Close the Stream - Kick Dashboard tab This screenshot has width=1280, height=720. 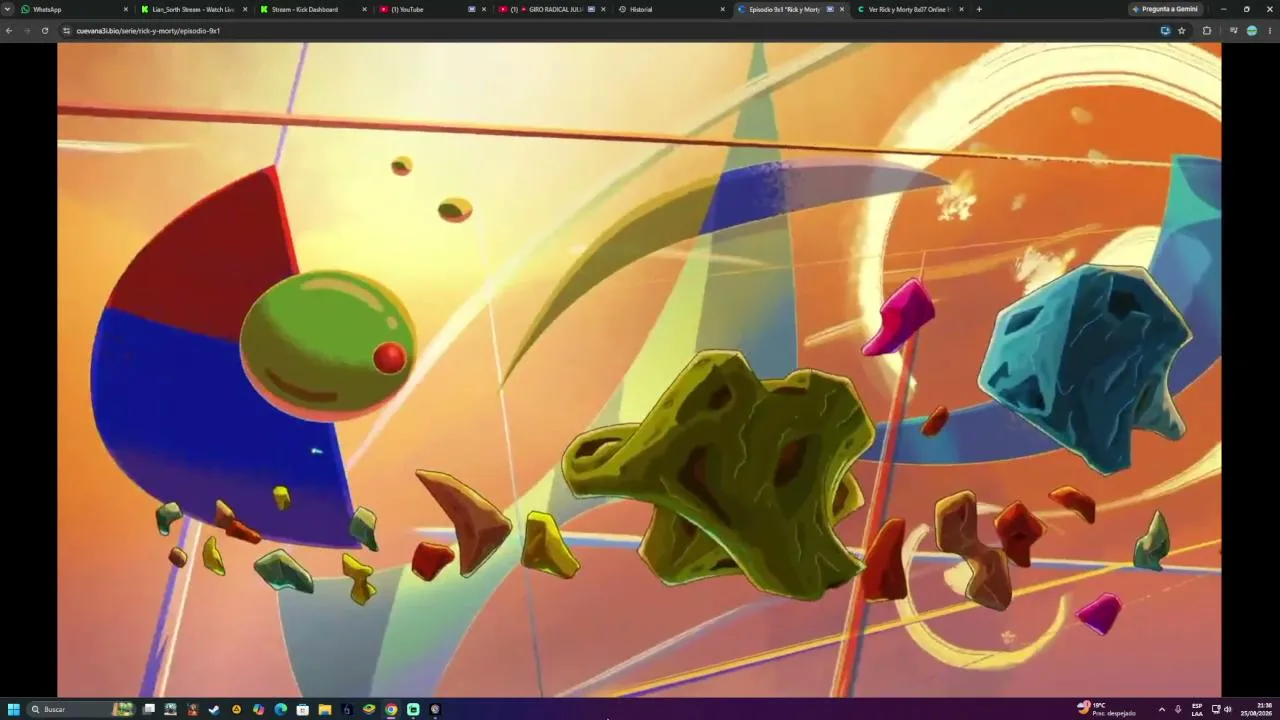point(364,9)
